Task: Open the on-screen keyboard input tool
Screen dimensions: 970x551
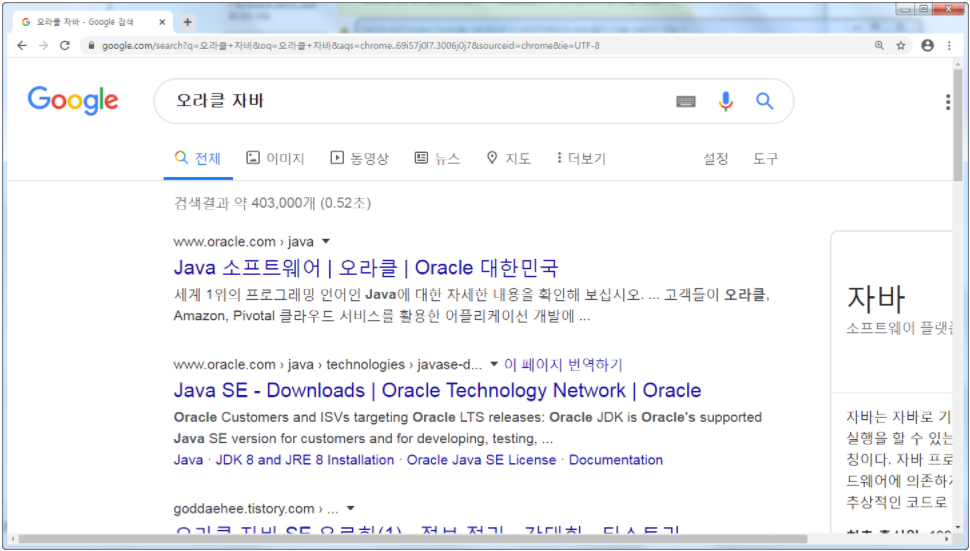Action: (x=685, y=101)
